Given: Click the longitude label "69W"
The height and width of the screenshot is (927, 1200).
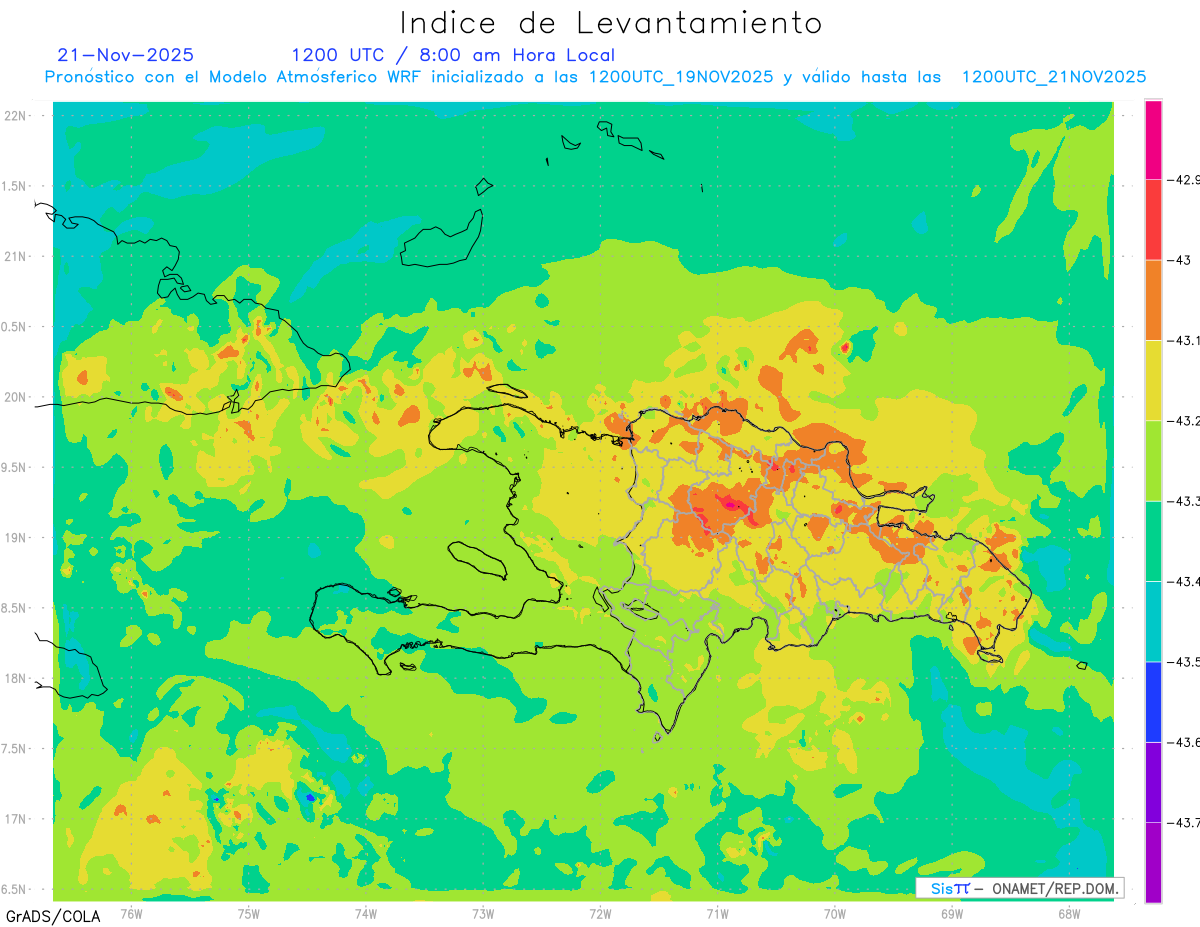Looking at the screenshot, I should (x=951, y=912).
